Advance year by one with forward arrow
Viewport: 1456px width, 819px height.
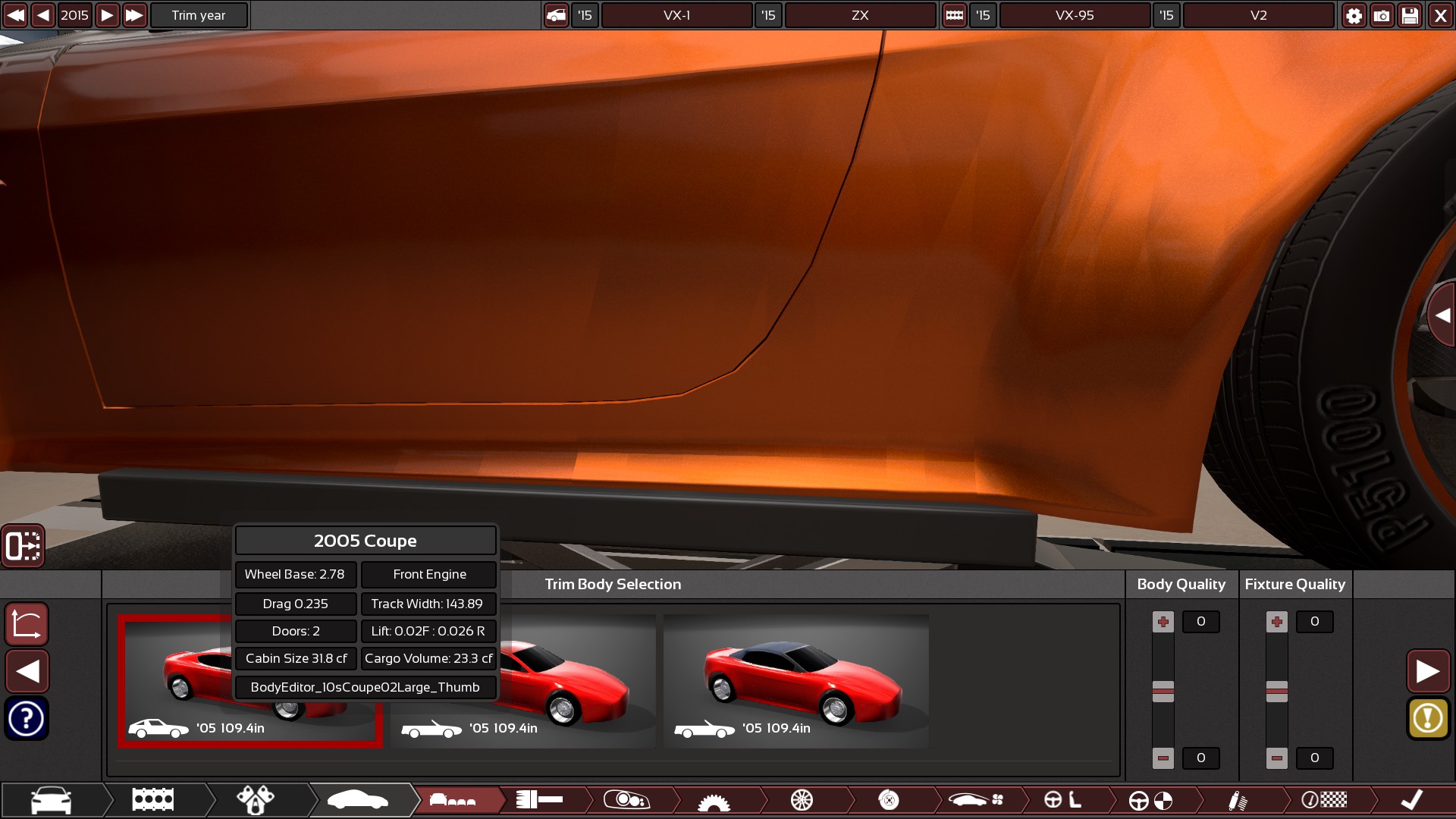pos(107,15)
